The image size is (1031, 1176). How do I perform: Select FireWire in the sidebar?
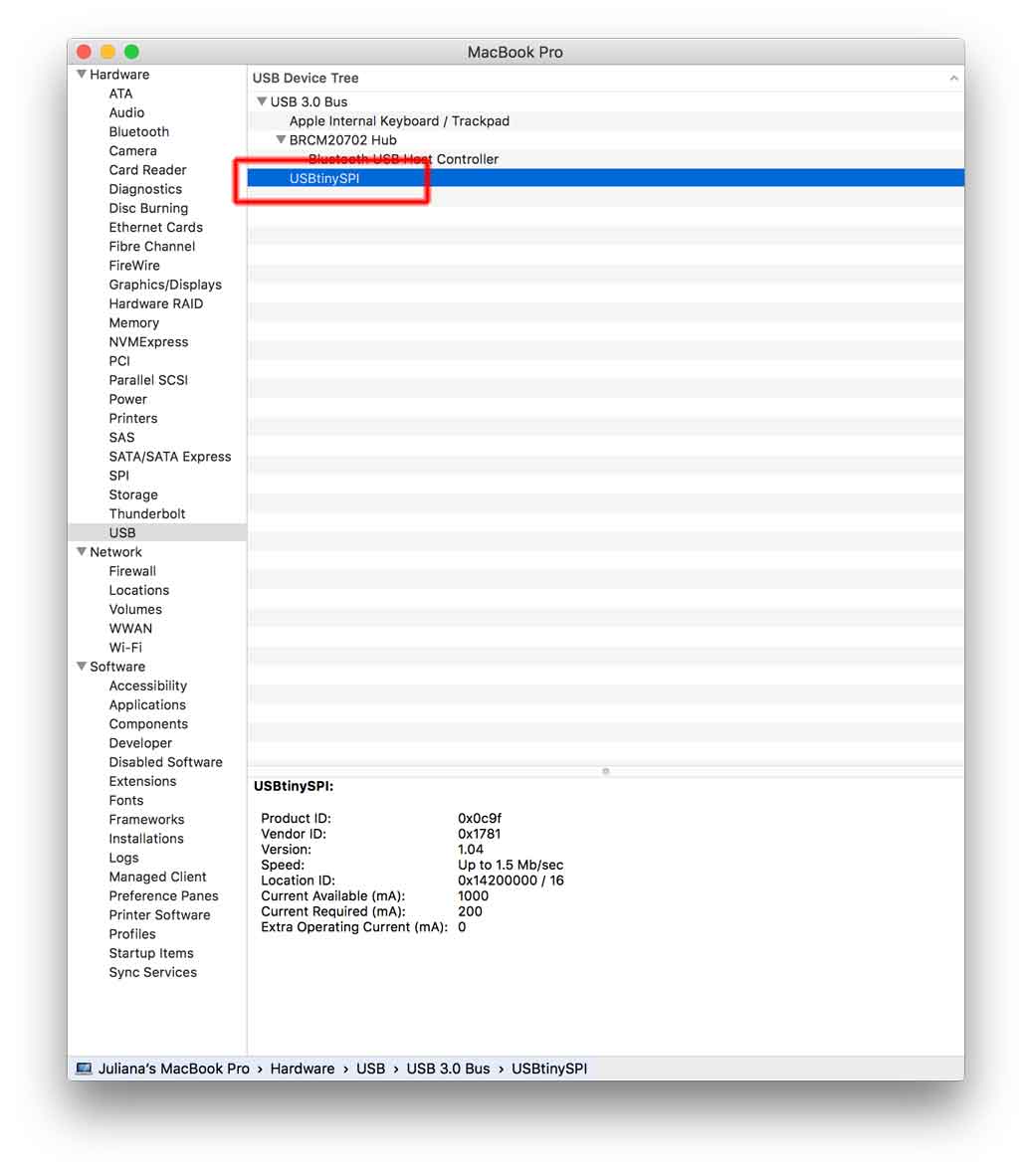134,266
